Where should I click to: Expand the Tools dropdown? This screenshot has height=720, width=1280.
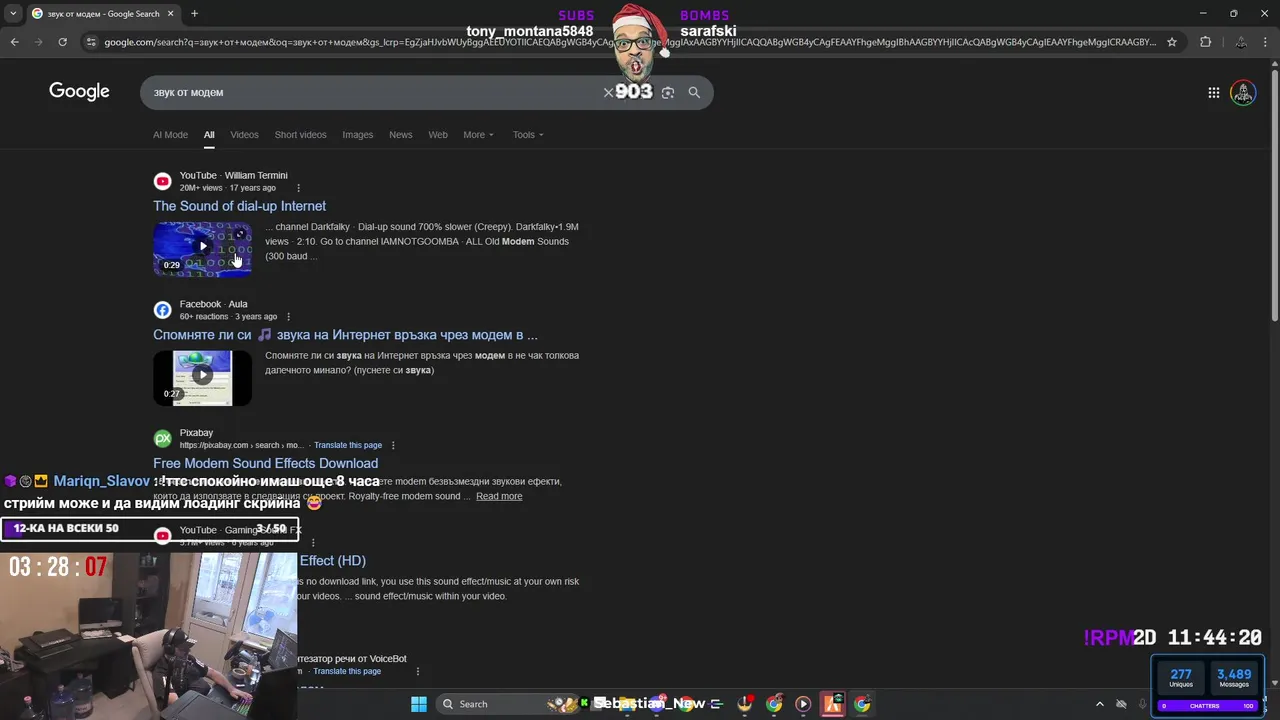coord(528,135)
